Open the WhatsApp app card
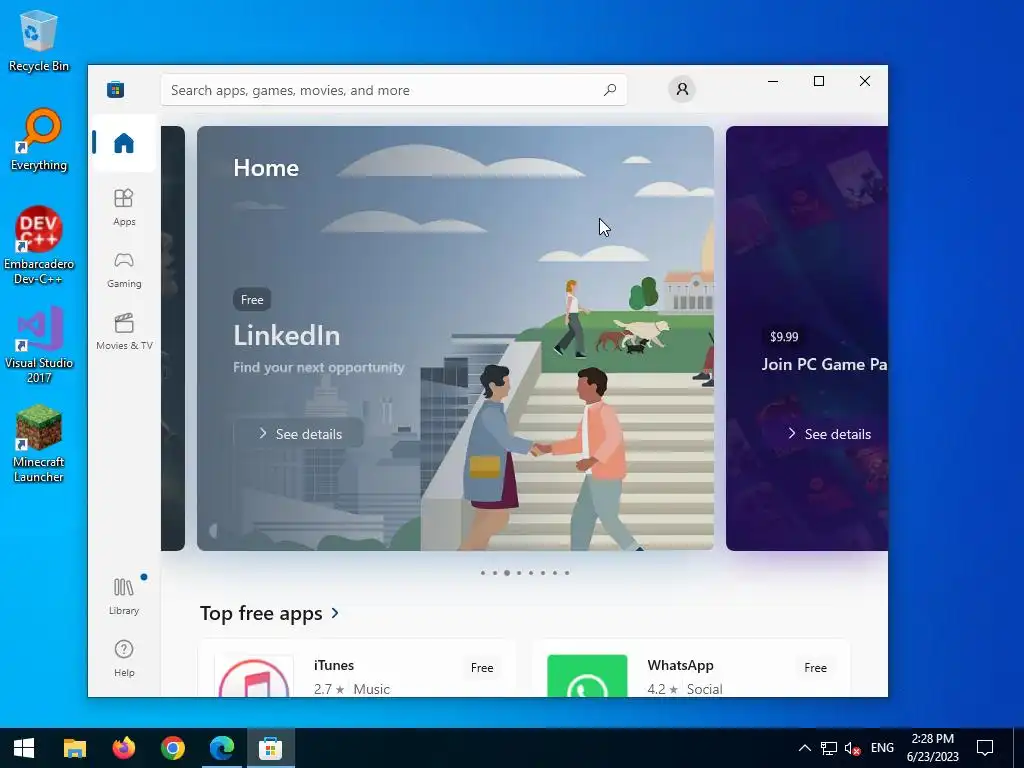Image resolution: width=1024 pixels, height=768 pixels. point(691,669)
